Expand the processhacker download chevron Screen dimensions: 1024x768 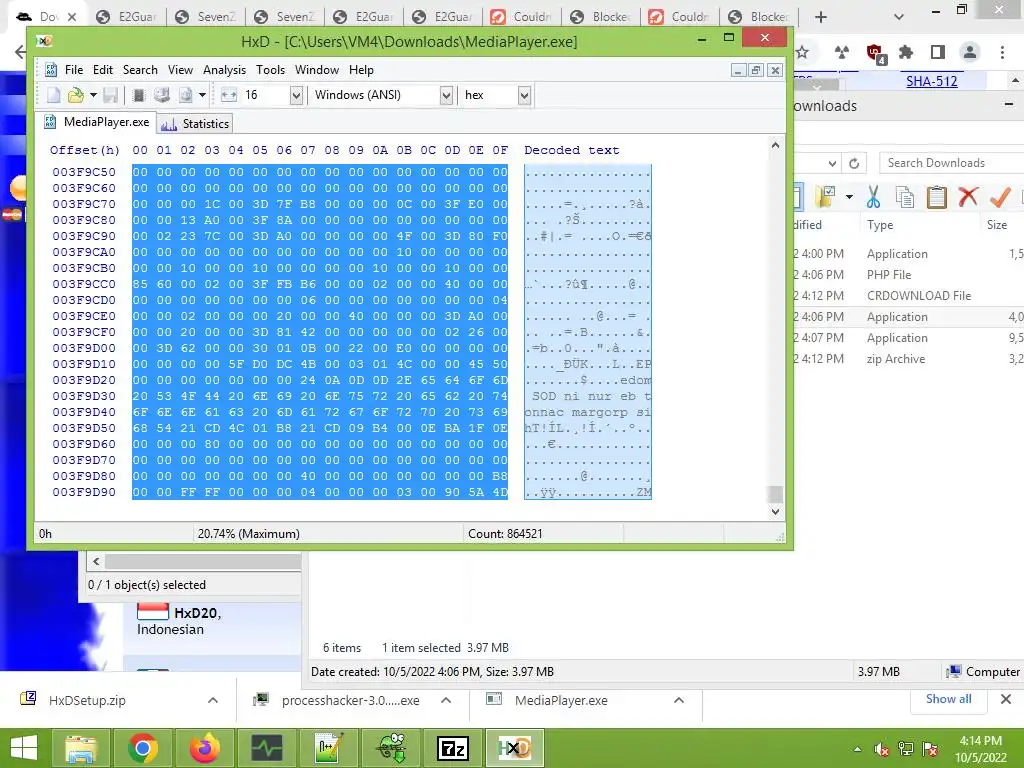point(446,700)
